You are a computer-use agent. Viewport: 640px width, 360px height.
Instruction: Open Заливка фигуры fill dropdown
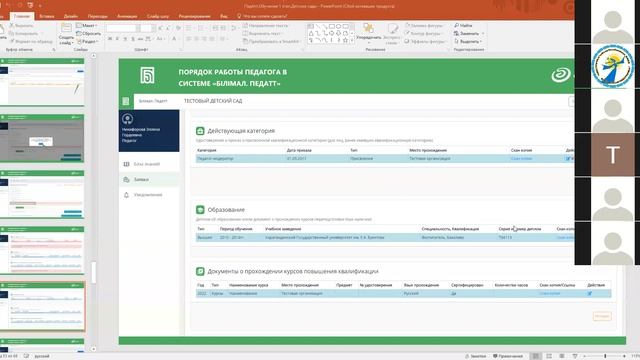coord(424,25)
